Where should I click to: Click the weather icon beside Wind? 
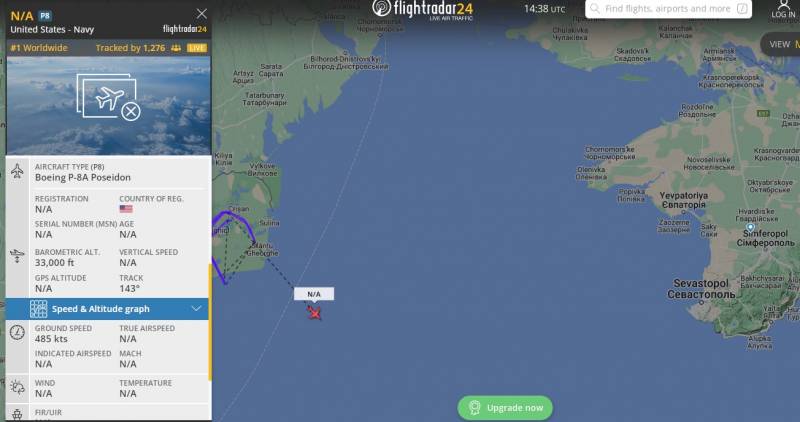coord(17,387)
